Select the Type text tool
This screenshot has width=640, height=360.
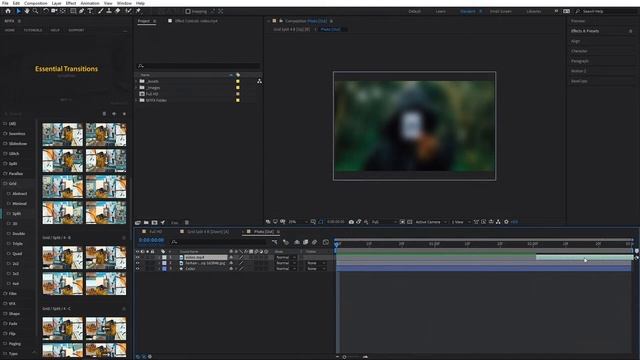coord(90,11)
